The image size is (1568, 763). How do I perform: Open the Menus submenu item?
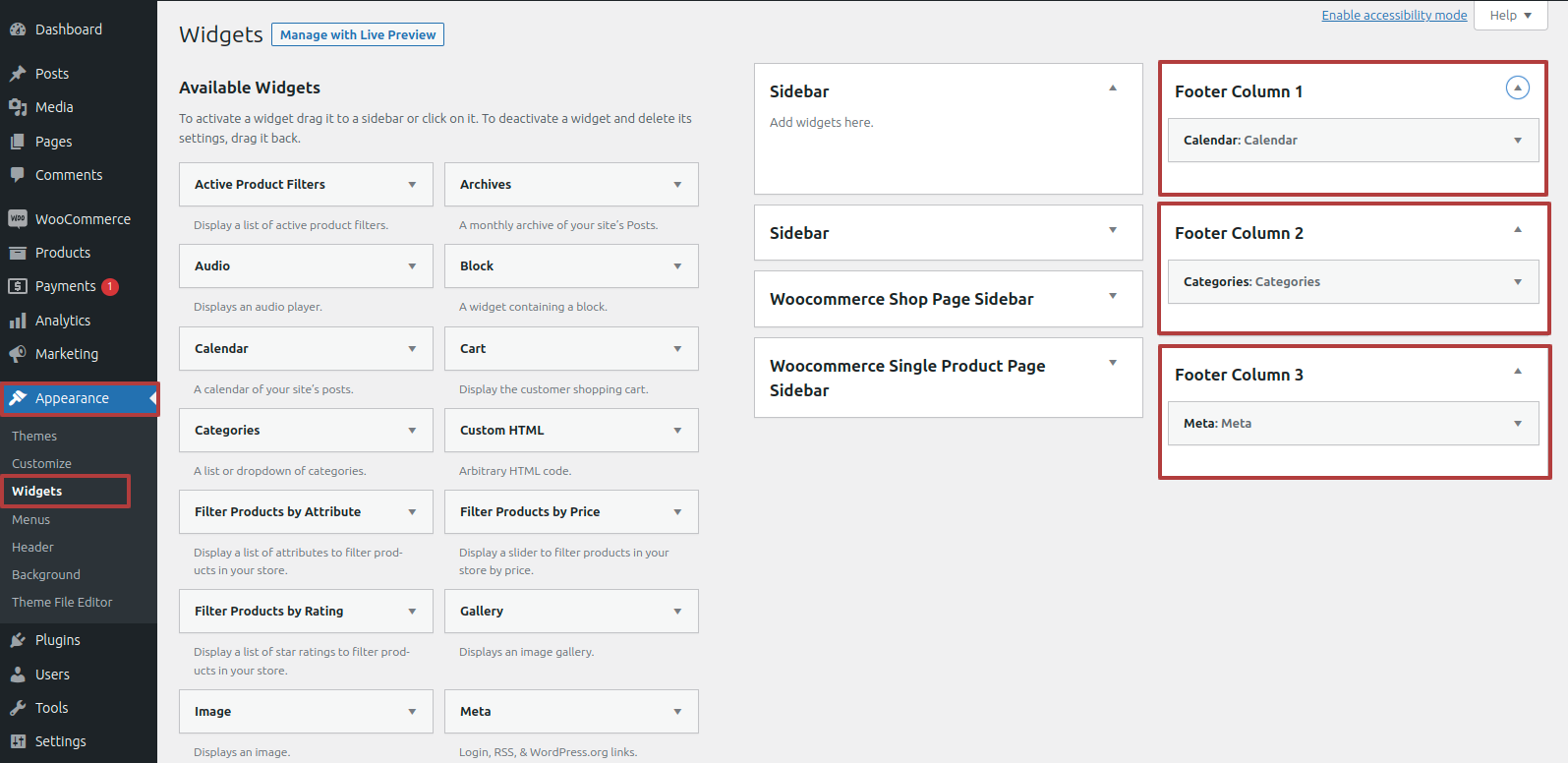[31, 519]
